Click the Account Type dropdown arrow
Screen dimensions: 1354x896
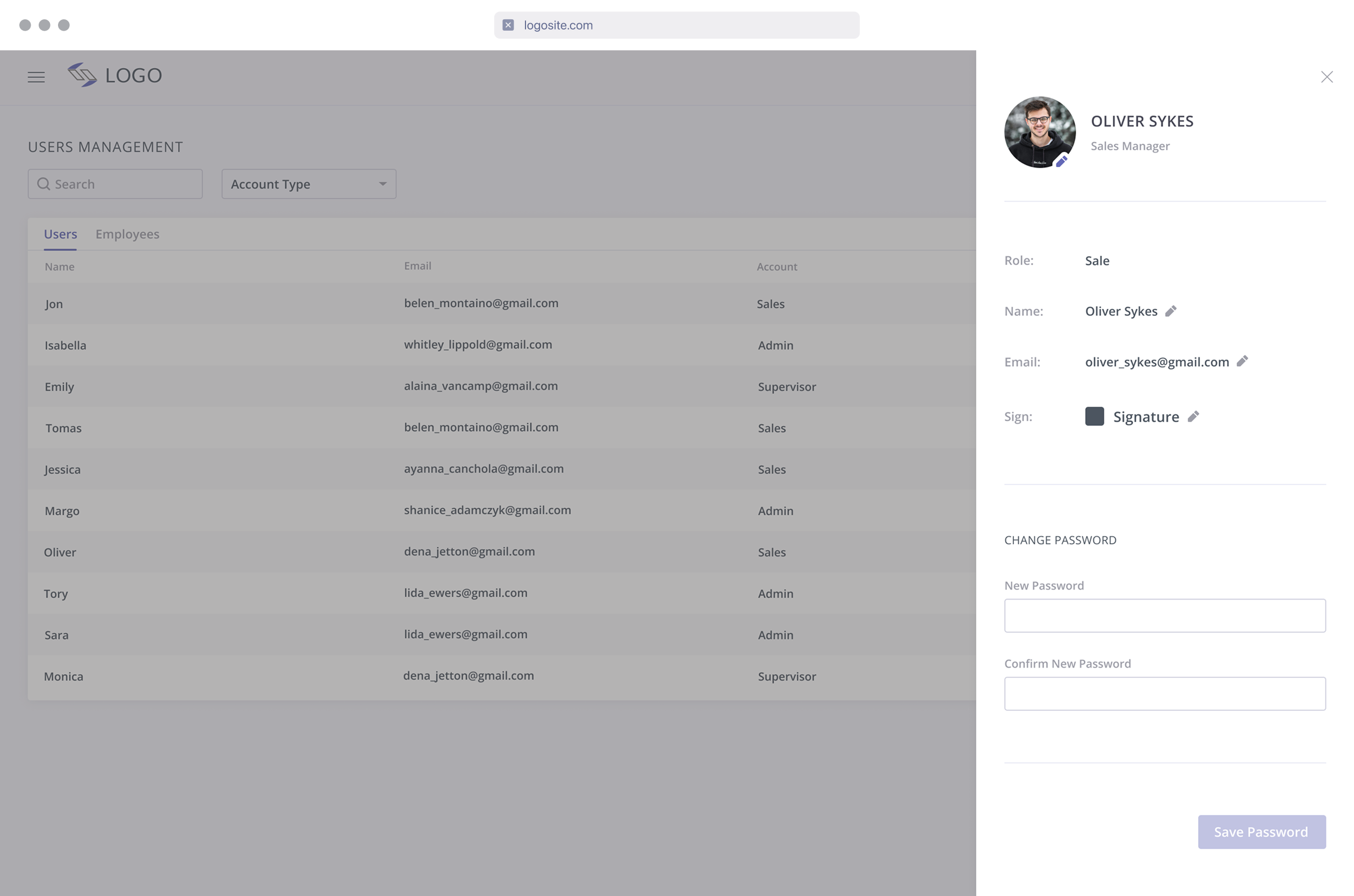(383, 184)
